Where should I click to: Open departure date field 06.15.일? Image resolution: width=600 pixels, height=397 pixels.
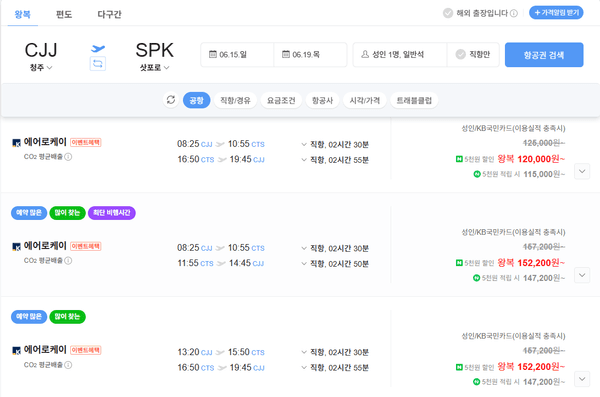(237, 55)
